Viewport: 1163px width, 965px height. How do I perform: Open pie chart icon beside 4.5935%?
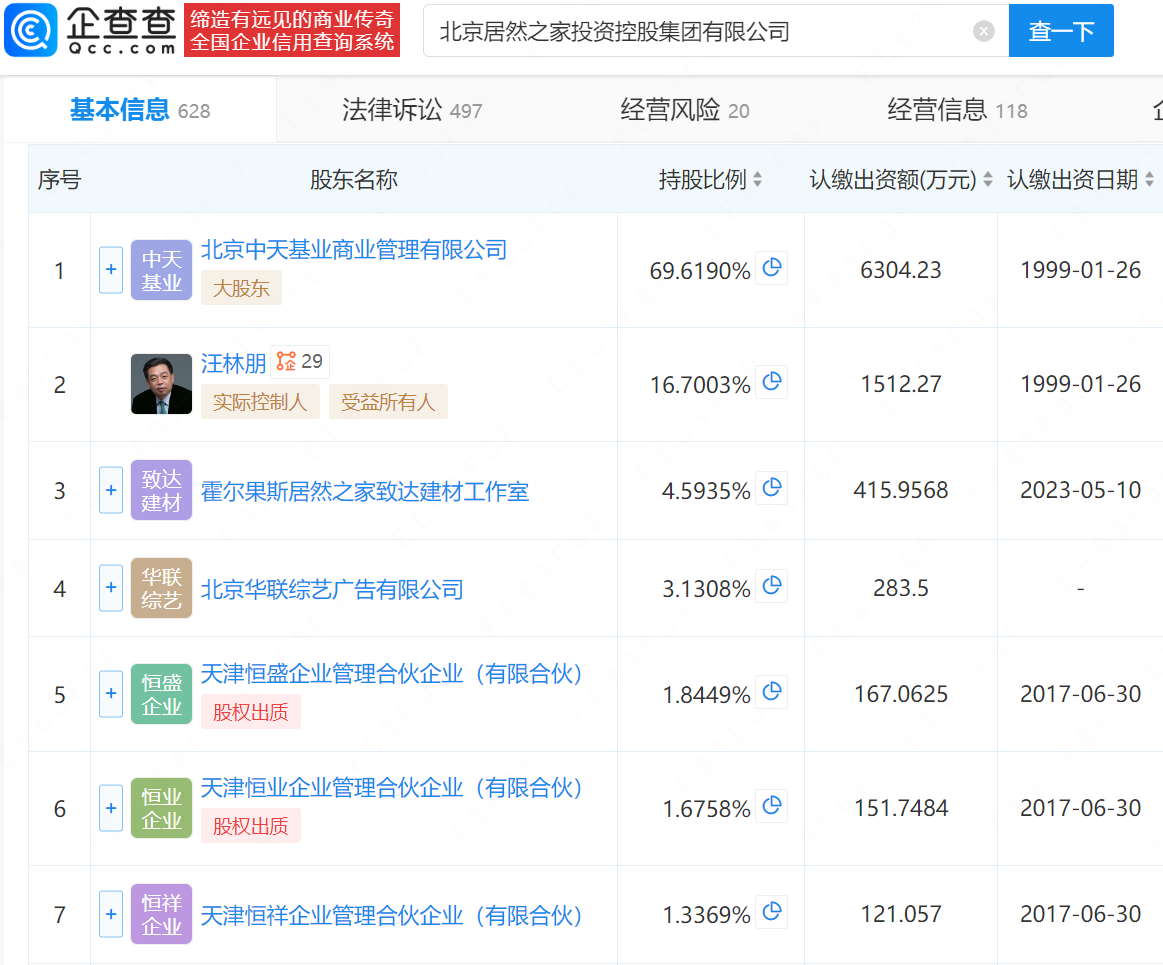click(771, 488)
